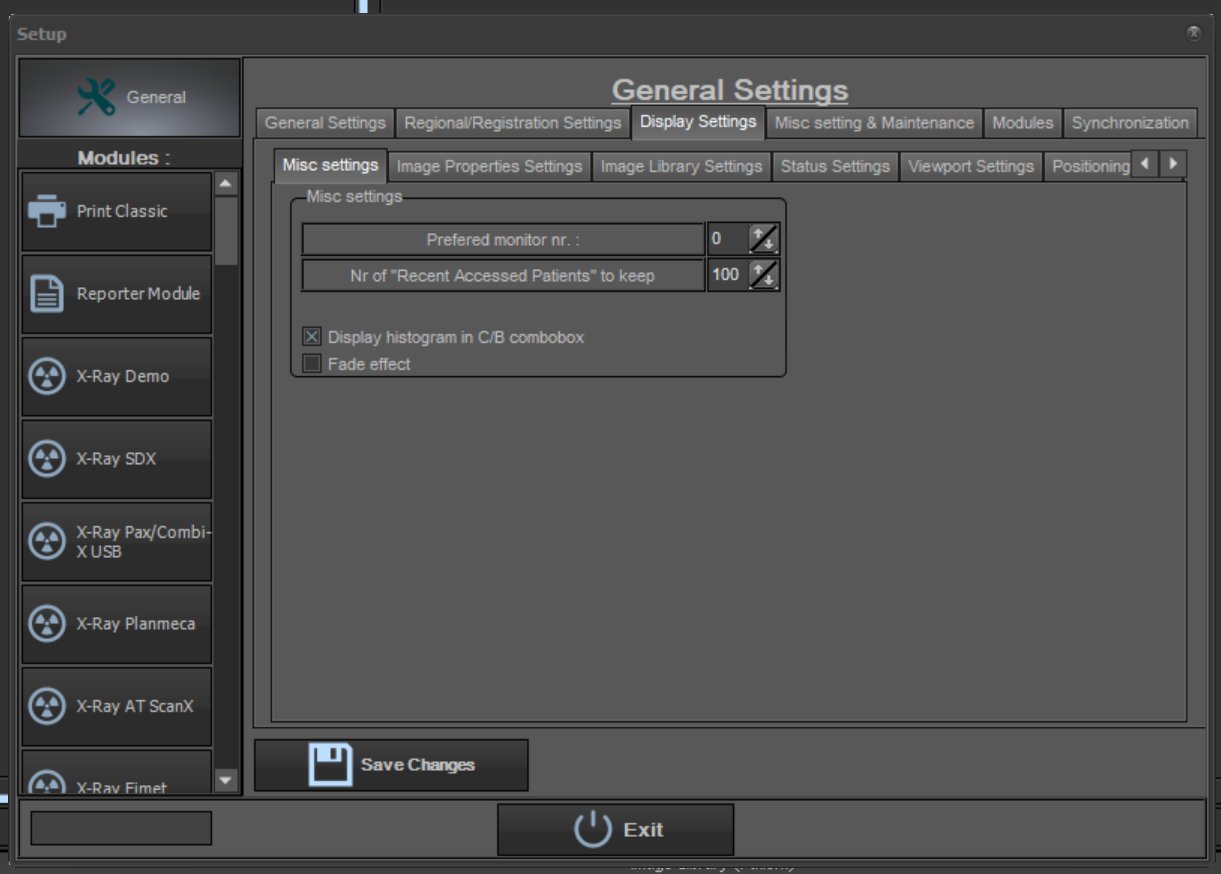Open the Print Classic module
The image size is (1221, 874).
pos(115,210)
